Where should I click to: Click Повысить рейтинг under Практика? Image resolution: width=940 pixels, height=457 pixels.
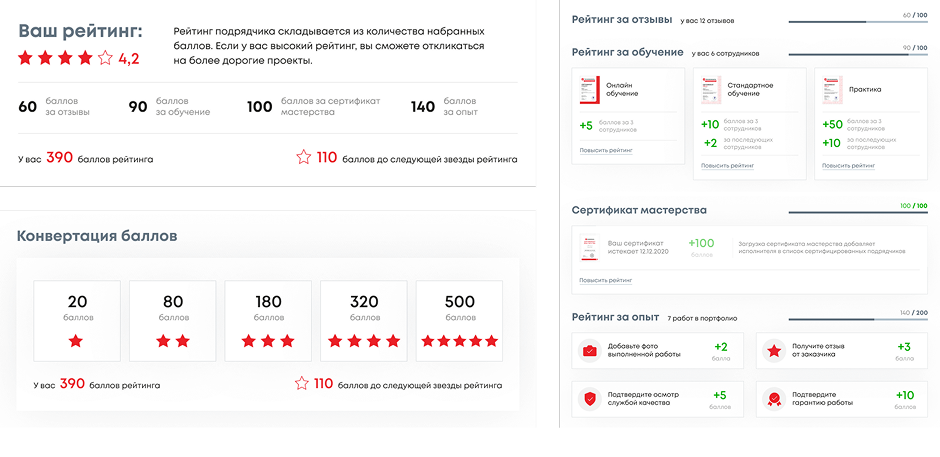[x=848, y=165]
